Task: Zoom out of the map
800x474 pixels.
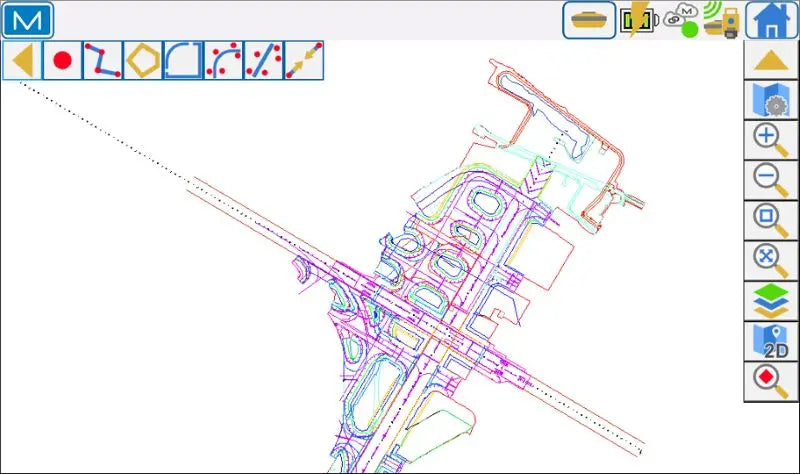Action: [x=769, y=181]
